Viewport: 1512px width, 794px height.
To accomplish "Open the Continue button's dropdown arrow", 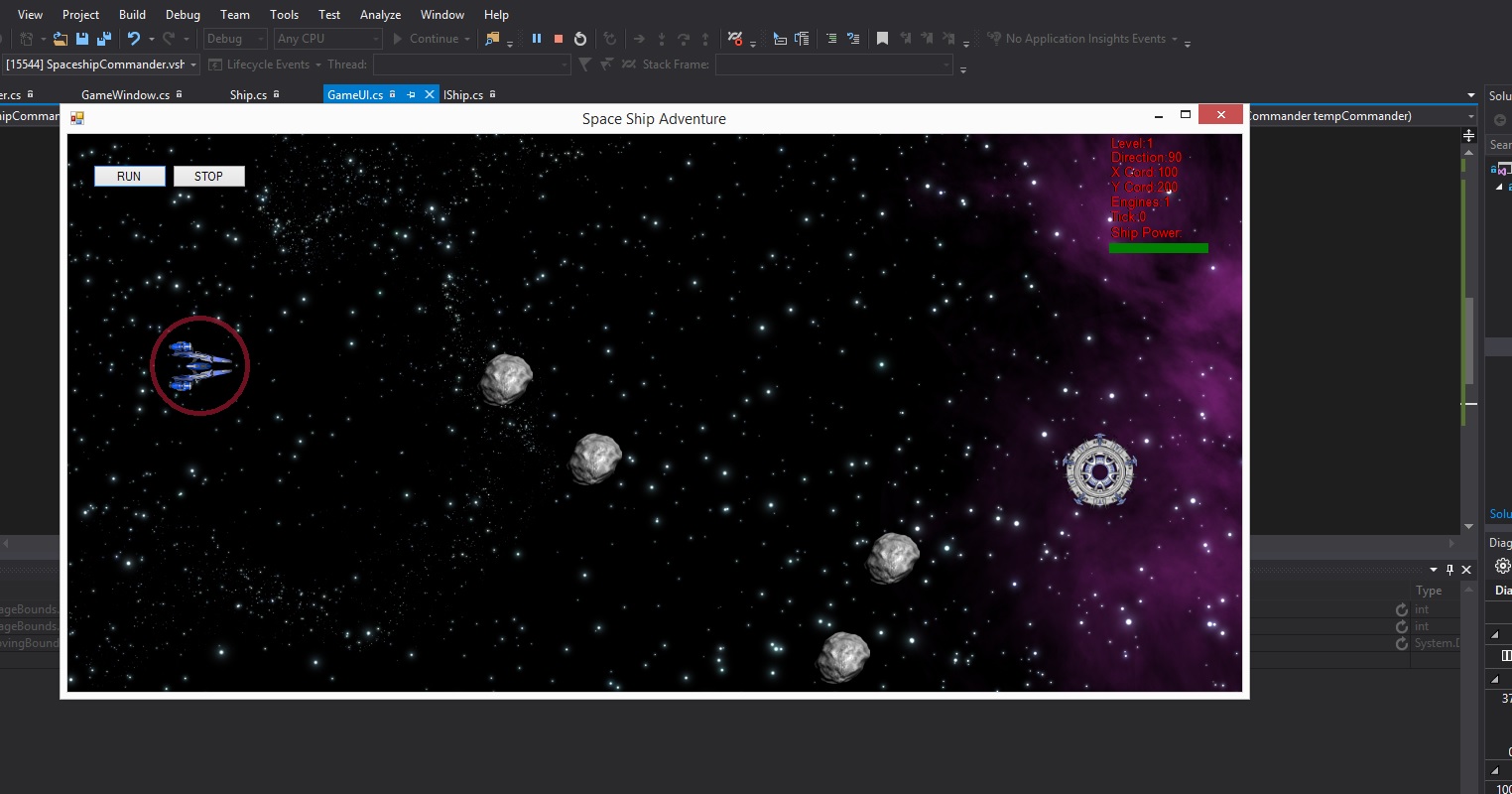I will [467, 38].
